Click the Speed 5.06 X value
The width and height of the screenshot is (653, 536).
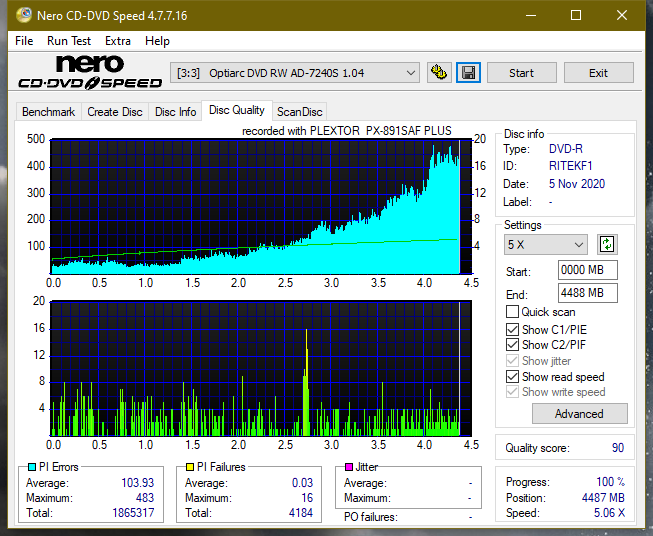(x=609, y=513)
